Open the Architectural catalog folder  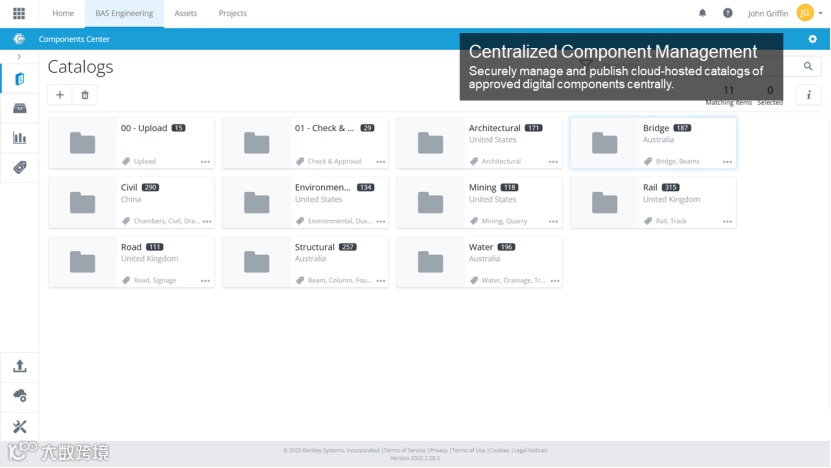click(479, 143)
